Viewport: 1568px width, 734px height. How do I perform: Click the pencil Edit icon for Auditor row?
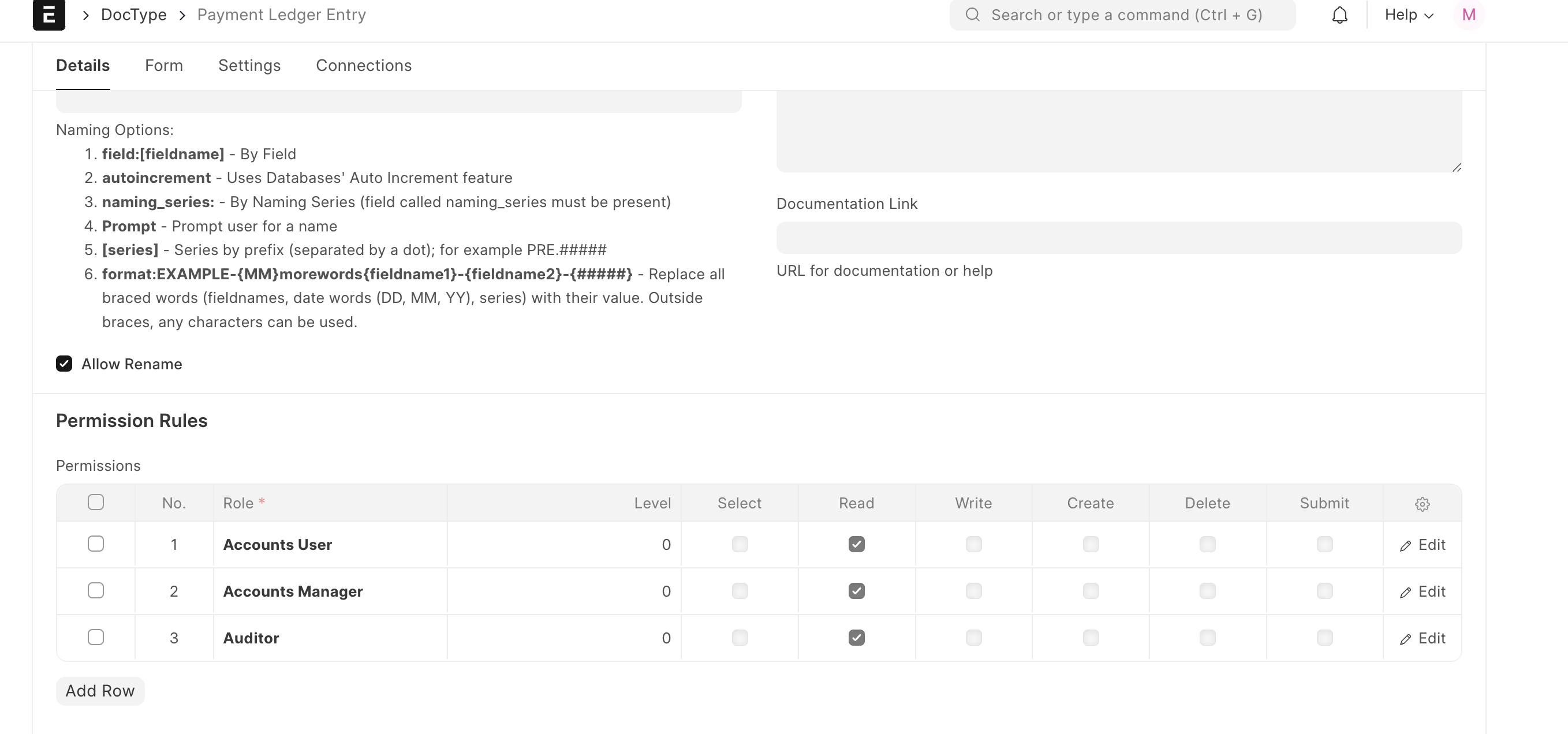coord(1405,640)
